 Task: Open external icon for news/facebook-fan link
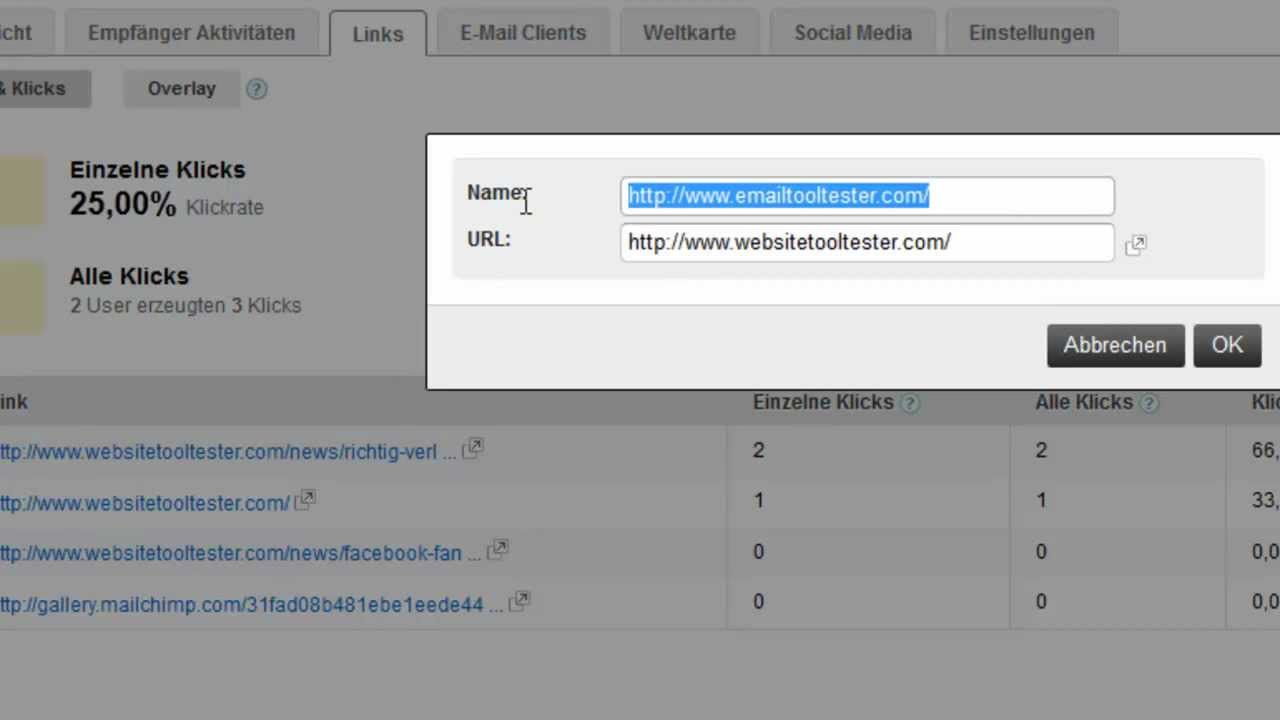(497, 549)
